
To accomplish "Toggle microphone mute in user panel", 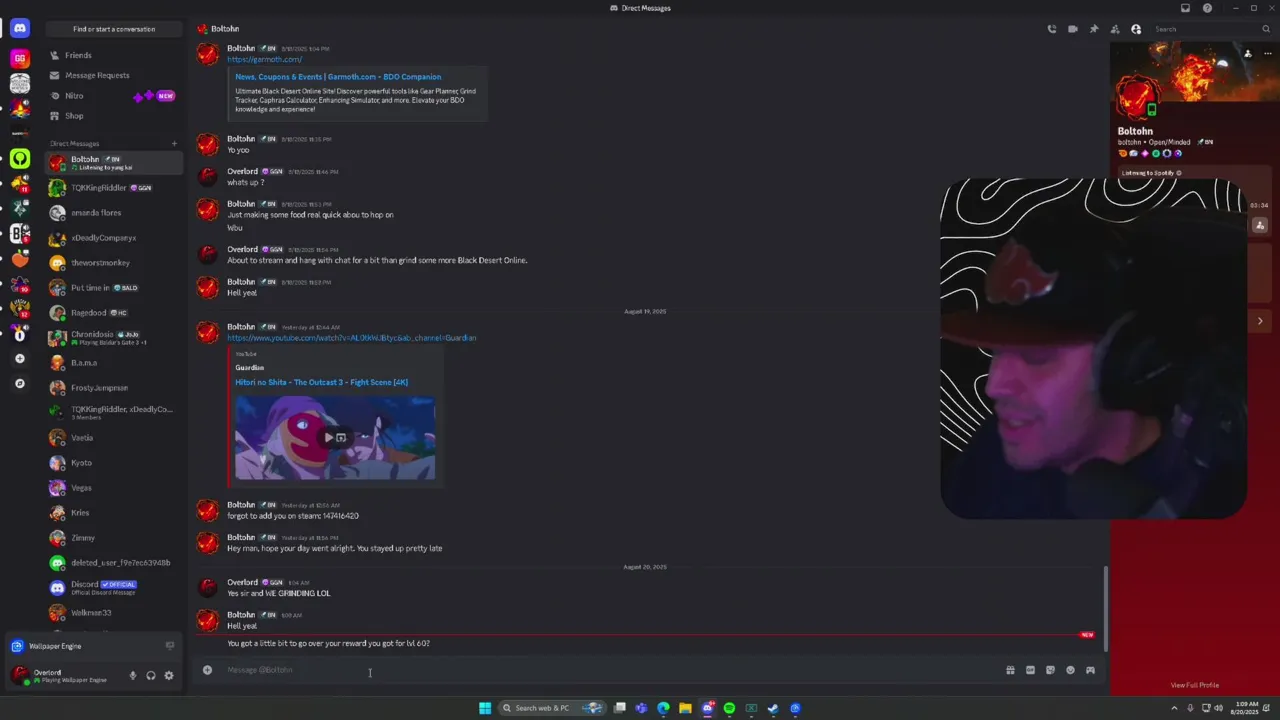I will click(132, 676).
